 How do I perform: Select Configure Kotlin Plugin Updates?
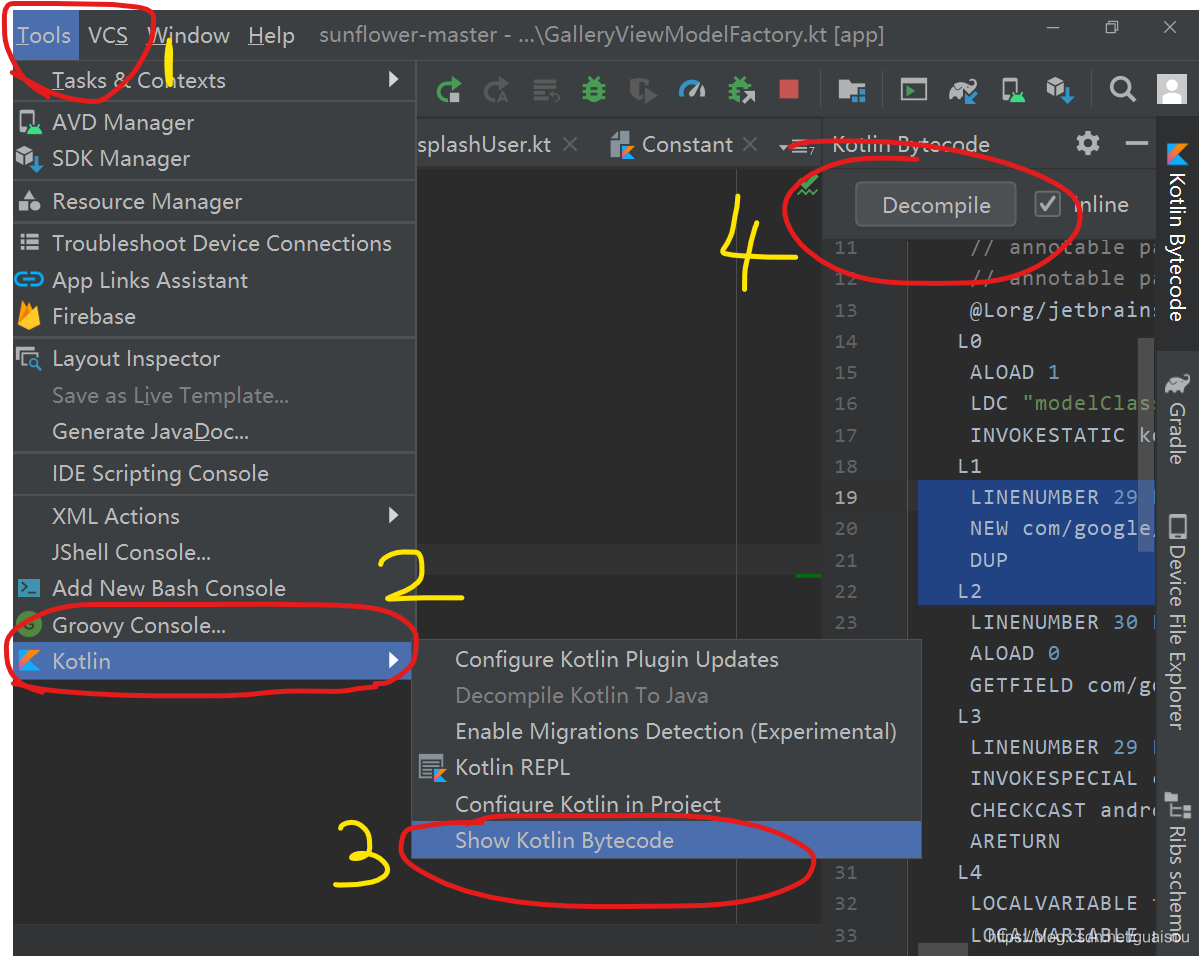pyautogui.click(x=666, y=659)
